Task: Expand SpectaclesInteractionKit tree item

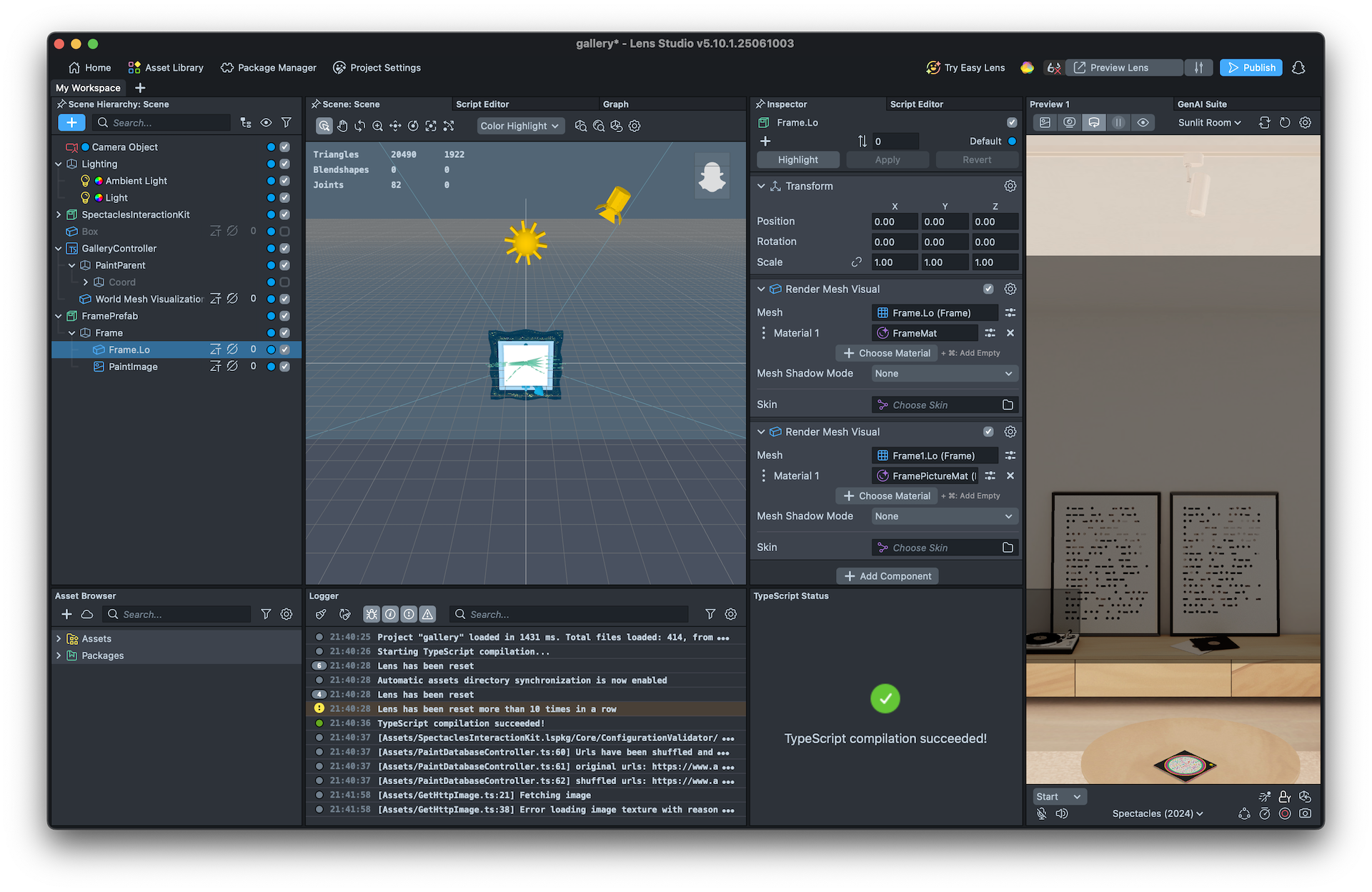Action: point(59,214)
